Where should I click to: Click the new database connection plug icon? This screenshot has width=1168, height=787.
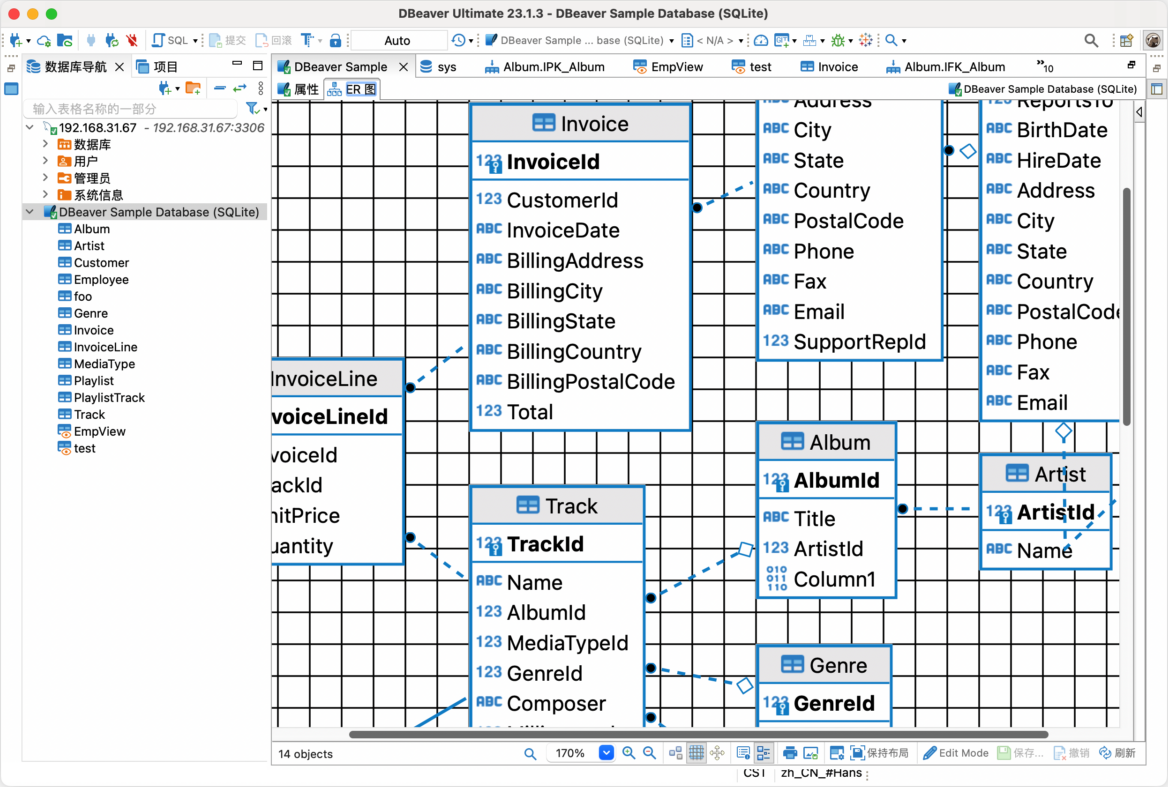pos(15,40)
